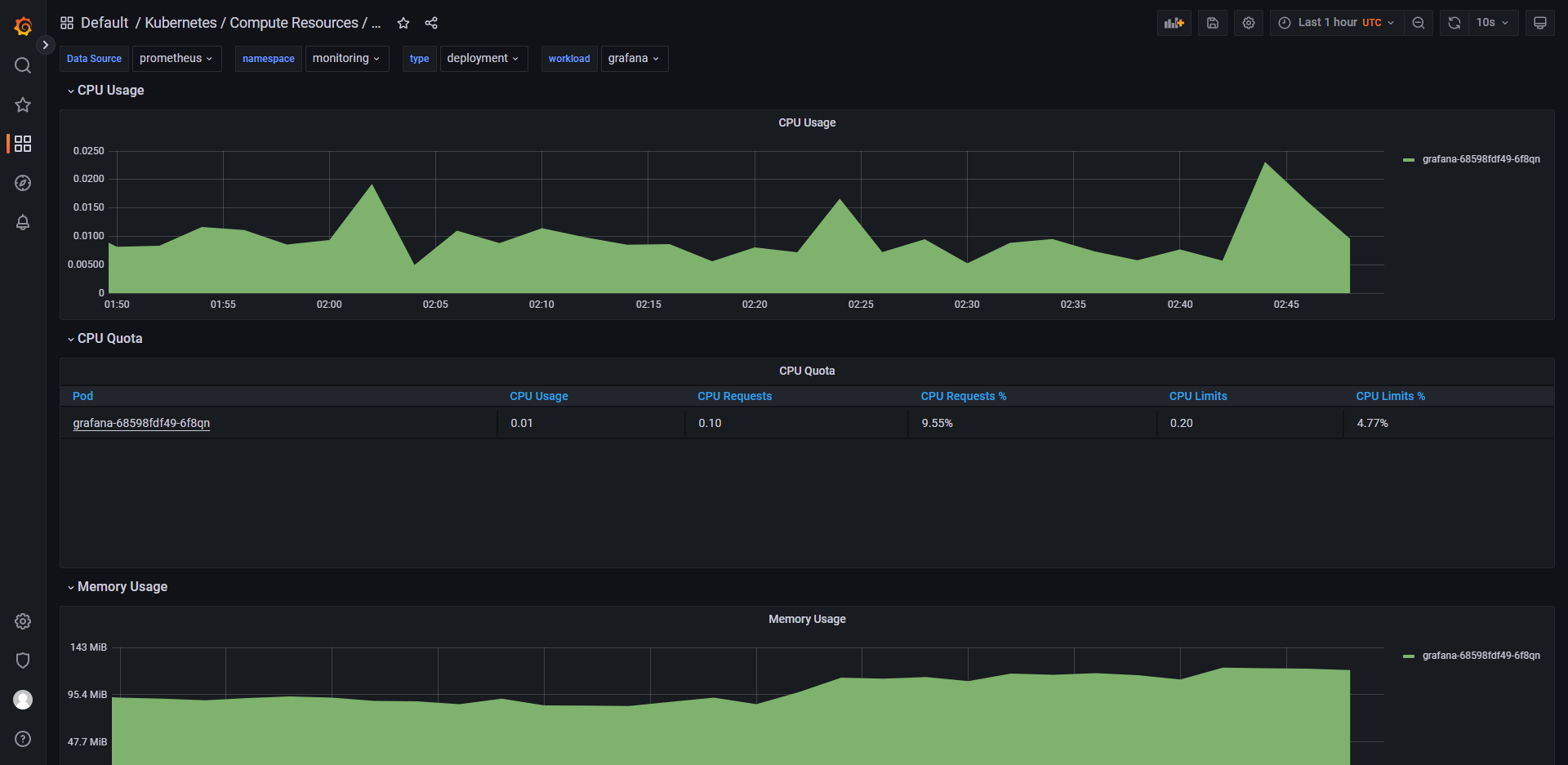This screenshot has height=765, width=1568.
Task: Click the Data Source variable label
Action: point(94,59)
